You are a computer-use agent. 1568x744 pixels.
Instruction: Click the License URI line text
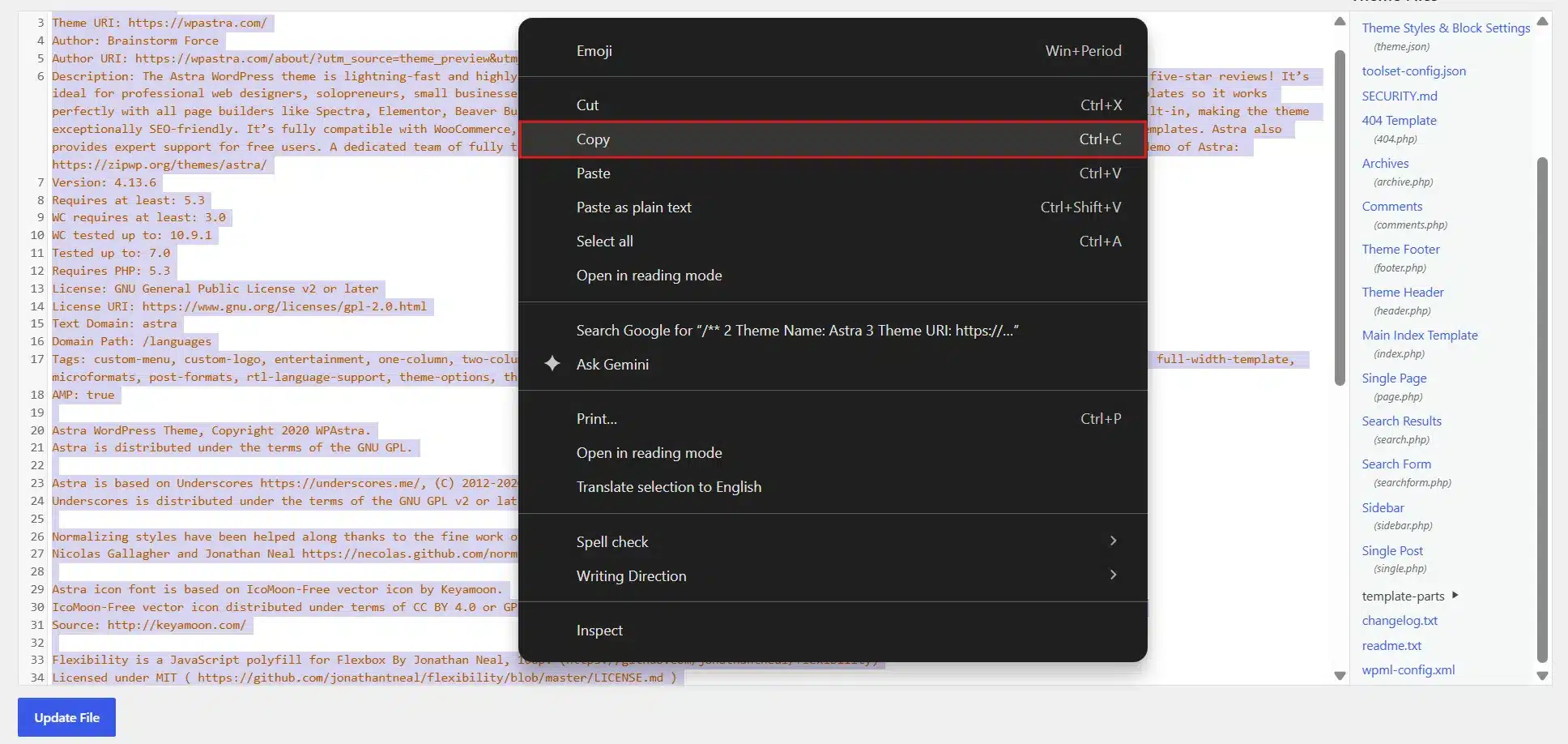tap(239, 306)
